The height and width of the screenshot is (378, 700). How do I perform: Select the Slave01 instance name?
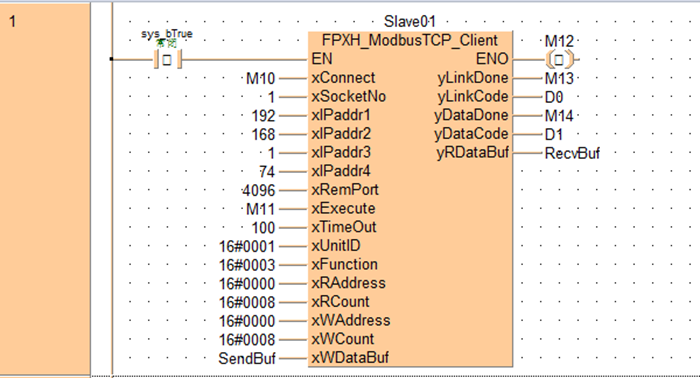tap(409, 21)
